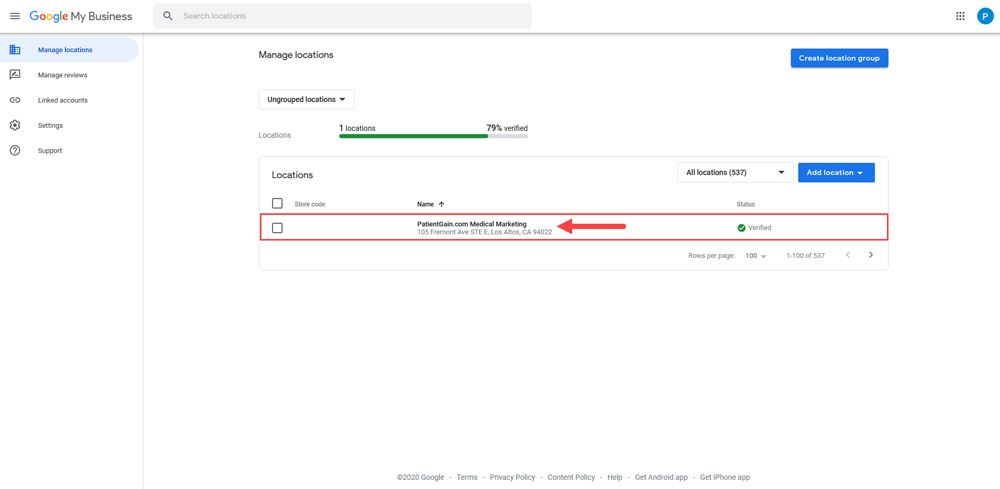Click Create location group button
The height and width of the screenshot is (489, 1000).
839,58
